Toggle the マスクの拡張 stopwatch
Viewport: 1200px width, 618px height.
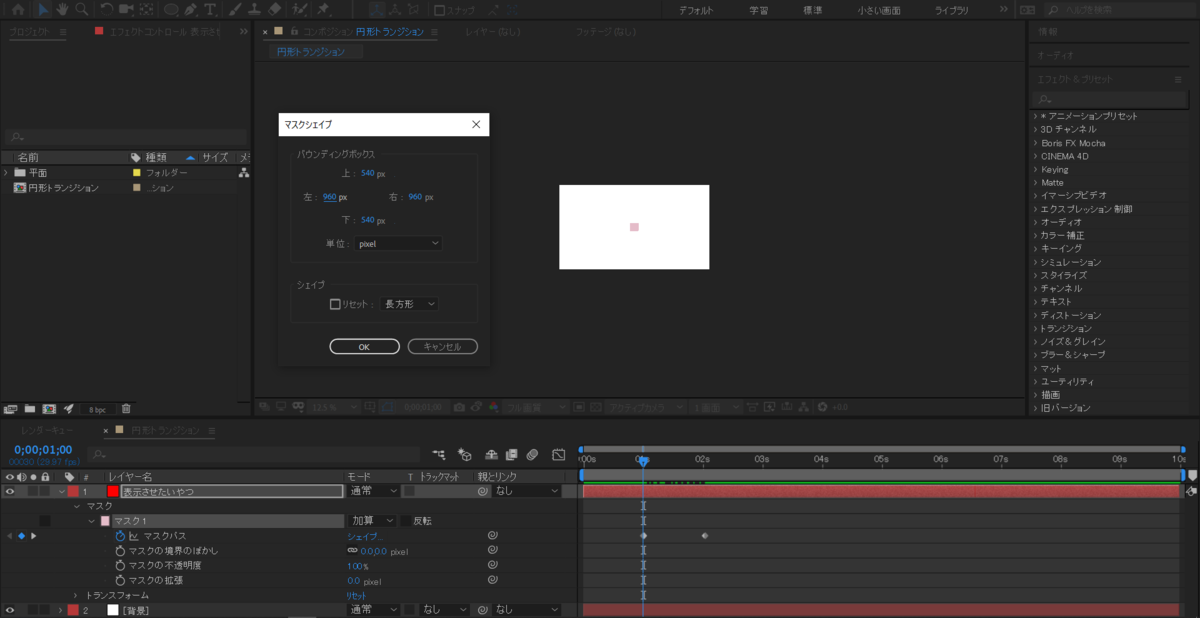(120, 580)
